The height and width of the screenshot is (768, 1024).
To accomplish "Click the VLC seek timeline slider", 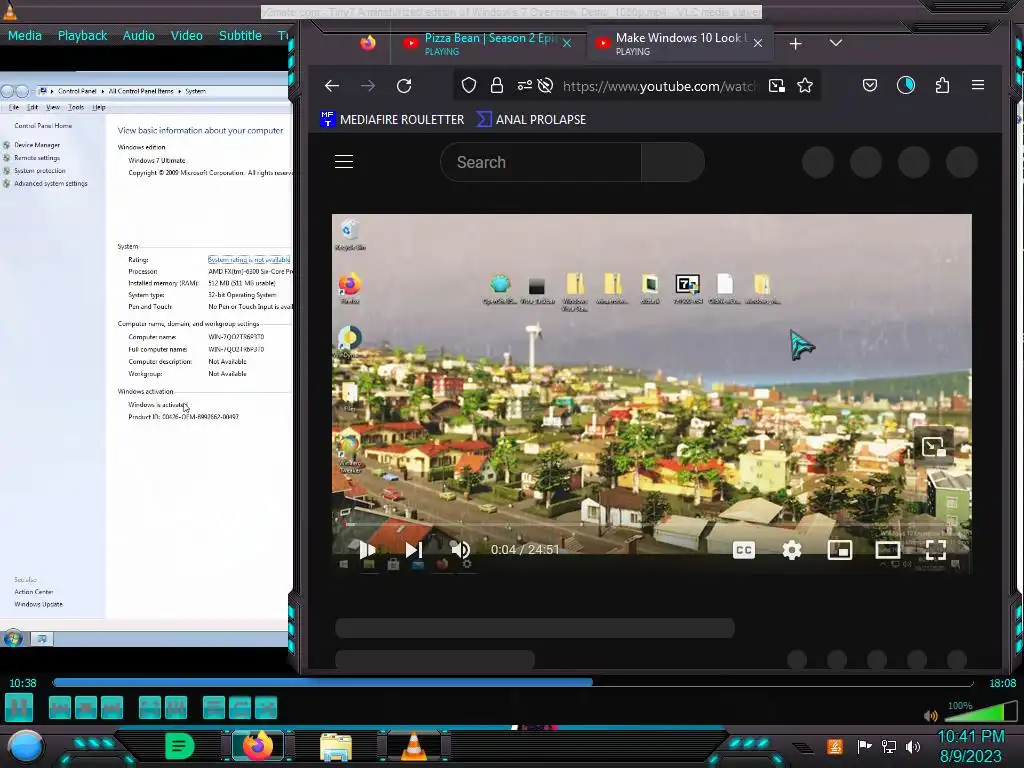I will tap(513, 682).
